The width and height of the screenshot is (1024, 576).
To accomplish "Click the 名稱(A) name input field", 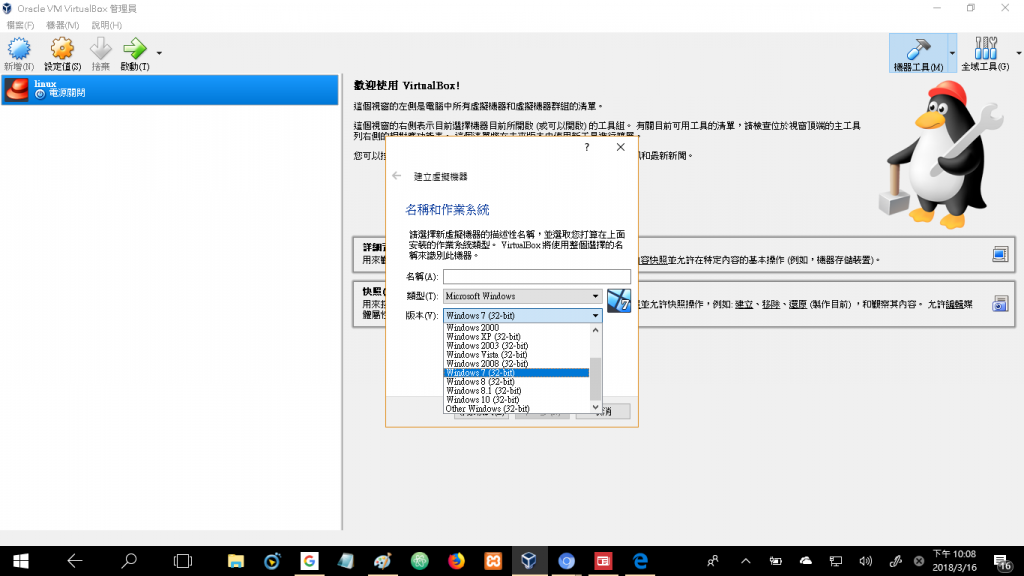I will coord(537,276).
